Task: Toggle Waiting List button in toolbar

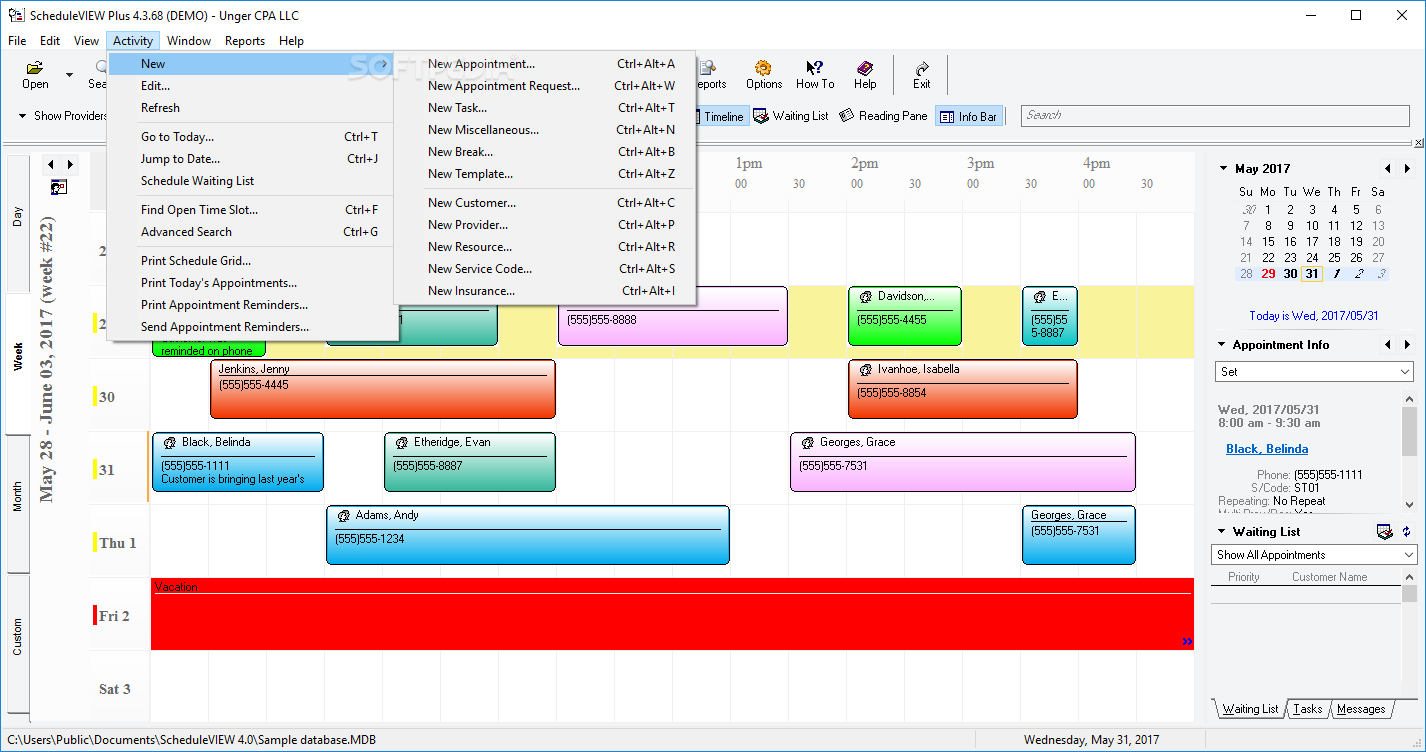Action: [790, 116]
